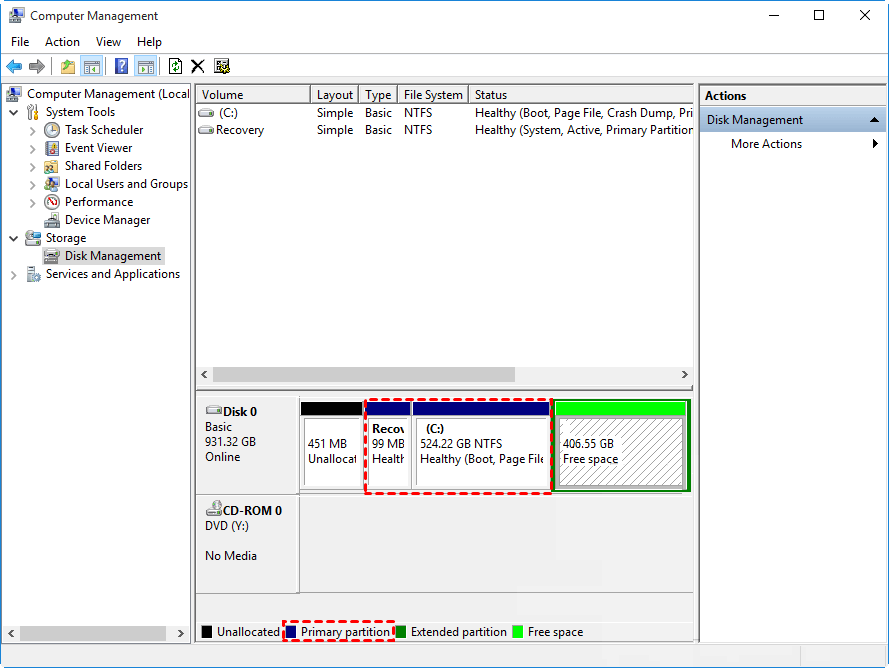Expand the Event Viewer node
Image resolution: width=889 pixels, height=668 pixels.
pos(33,149)
